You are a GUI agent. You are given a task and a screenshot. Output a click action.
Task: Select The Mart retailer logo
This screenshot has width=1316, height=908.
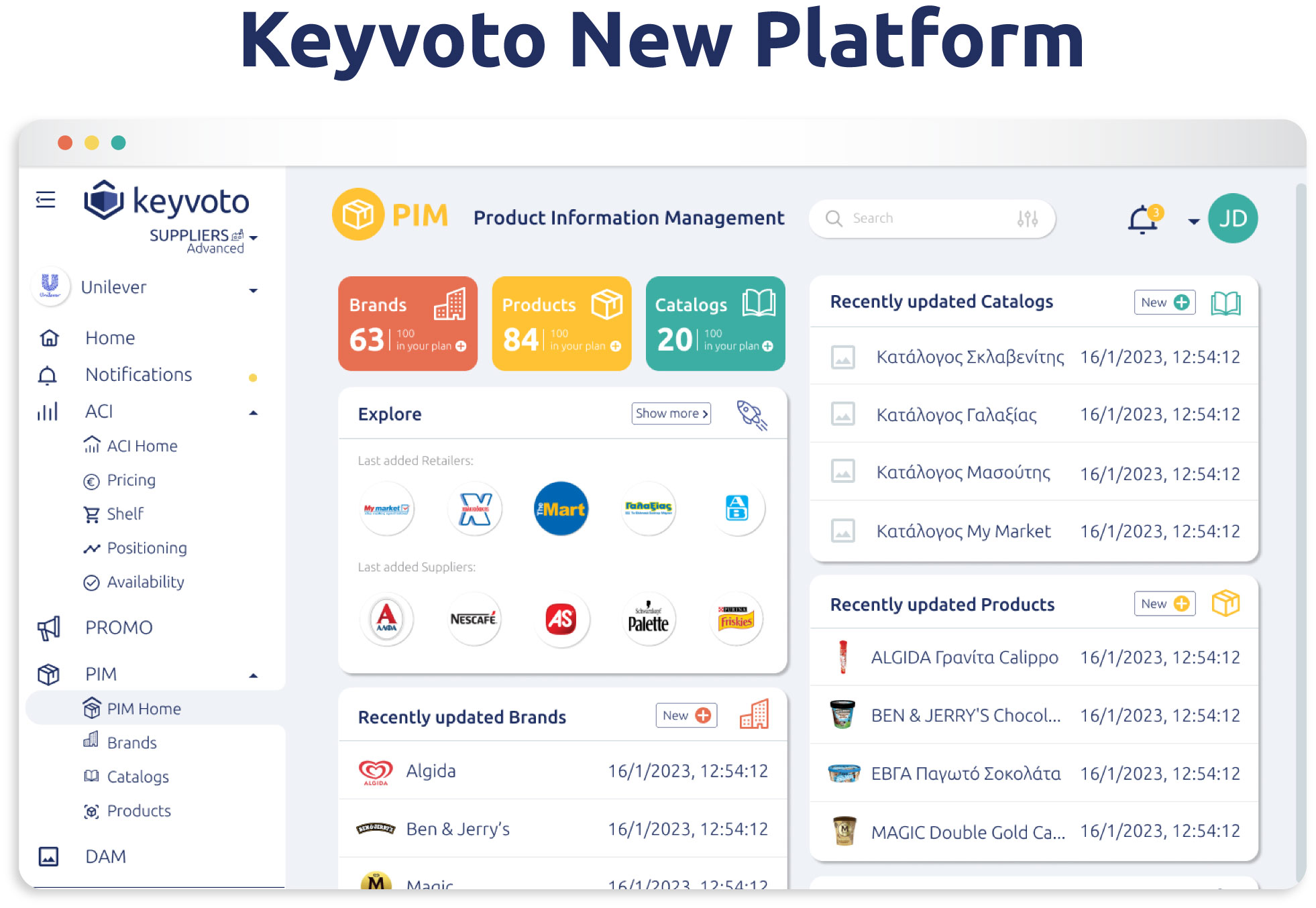[x=561, y=508]
